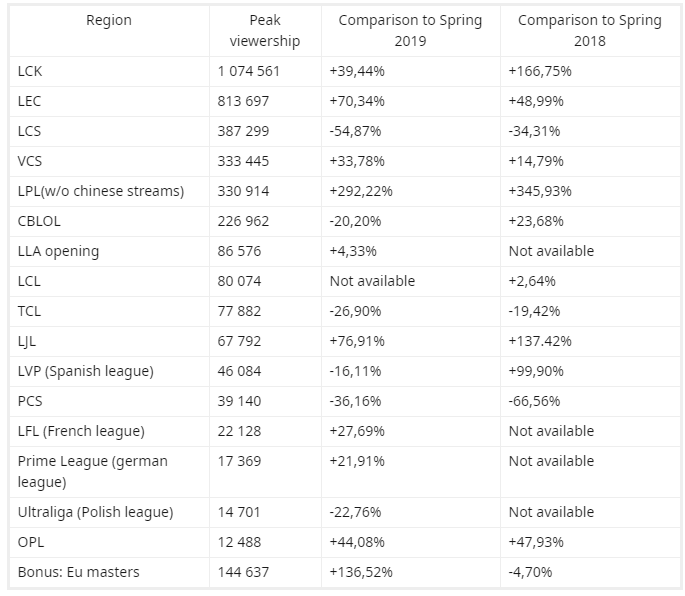The height and width of the screenshot is (596, 685).
Task: Click the 'Peak viewership' column header
Action: pyautogui.click(x=264, y=31)
